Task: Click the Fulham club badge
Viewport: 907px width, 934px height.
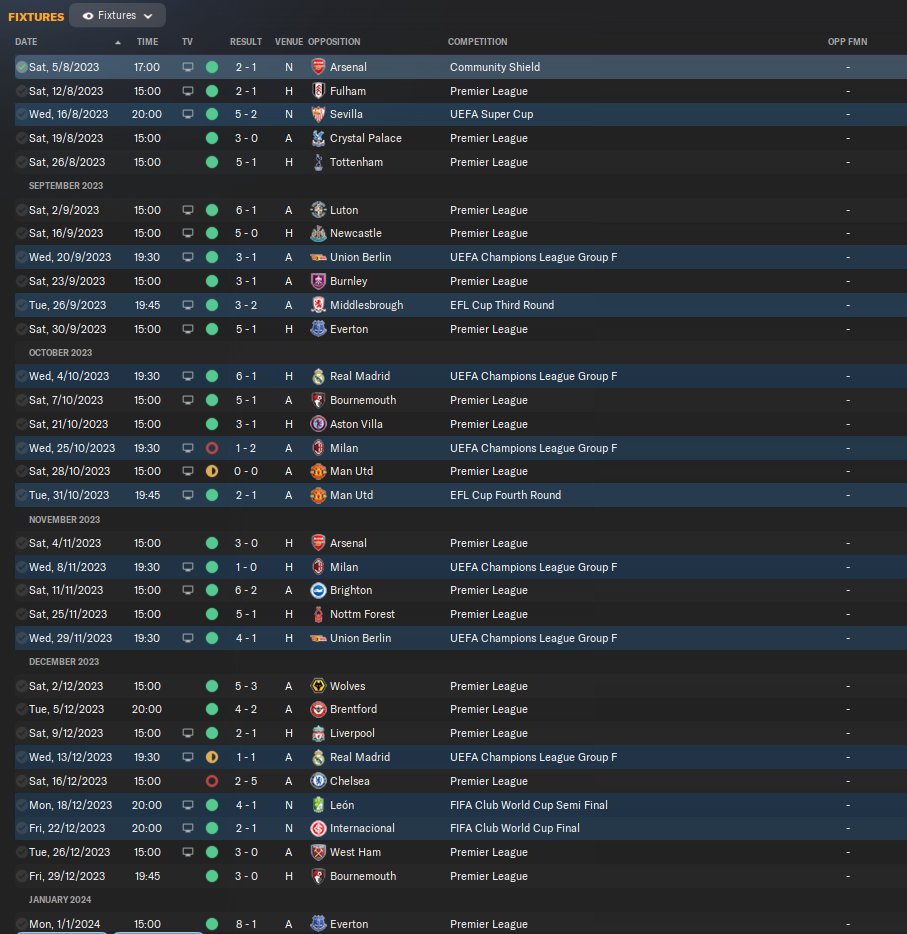Action: click(319, 91)
